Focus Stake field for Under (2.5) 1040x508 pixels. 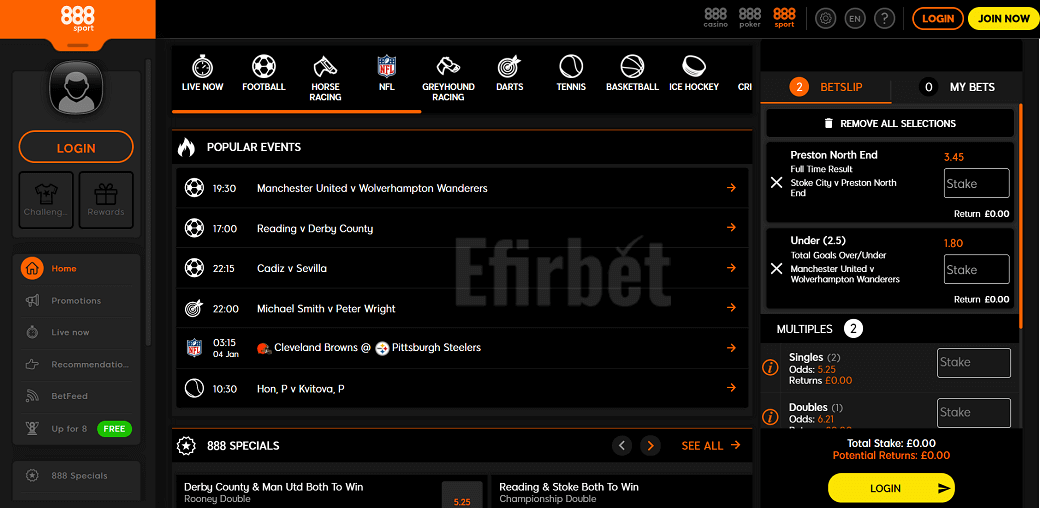(976, 269)
